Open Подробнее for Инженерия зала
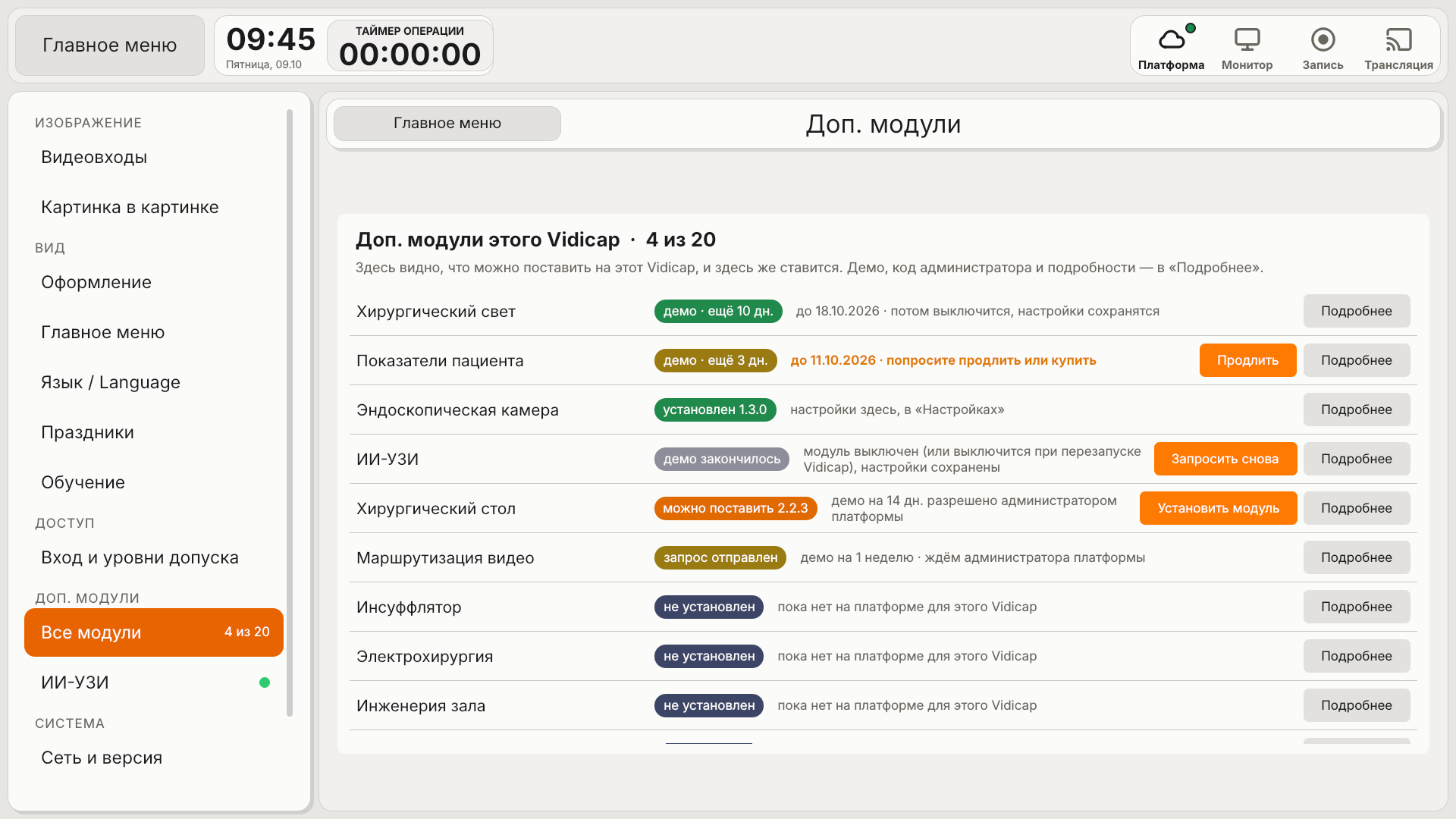This screenshot has width=1456, height=819. [x=1356, y=705]
